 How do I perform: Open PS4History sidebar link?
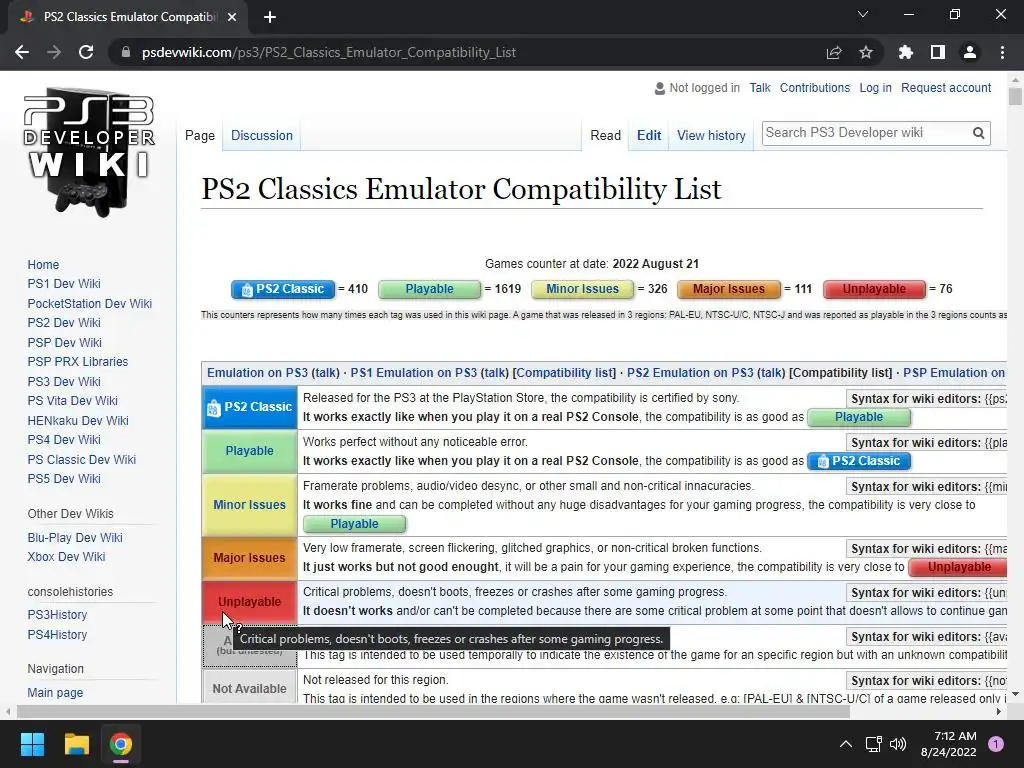pyautogui.click(x=57, y=634)
